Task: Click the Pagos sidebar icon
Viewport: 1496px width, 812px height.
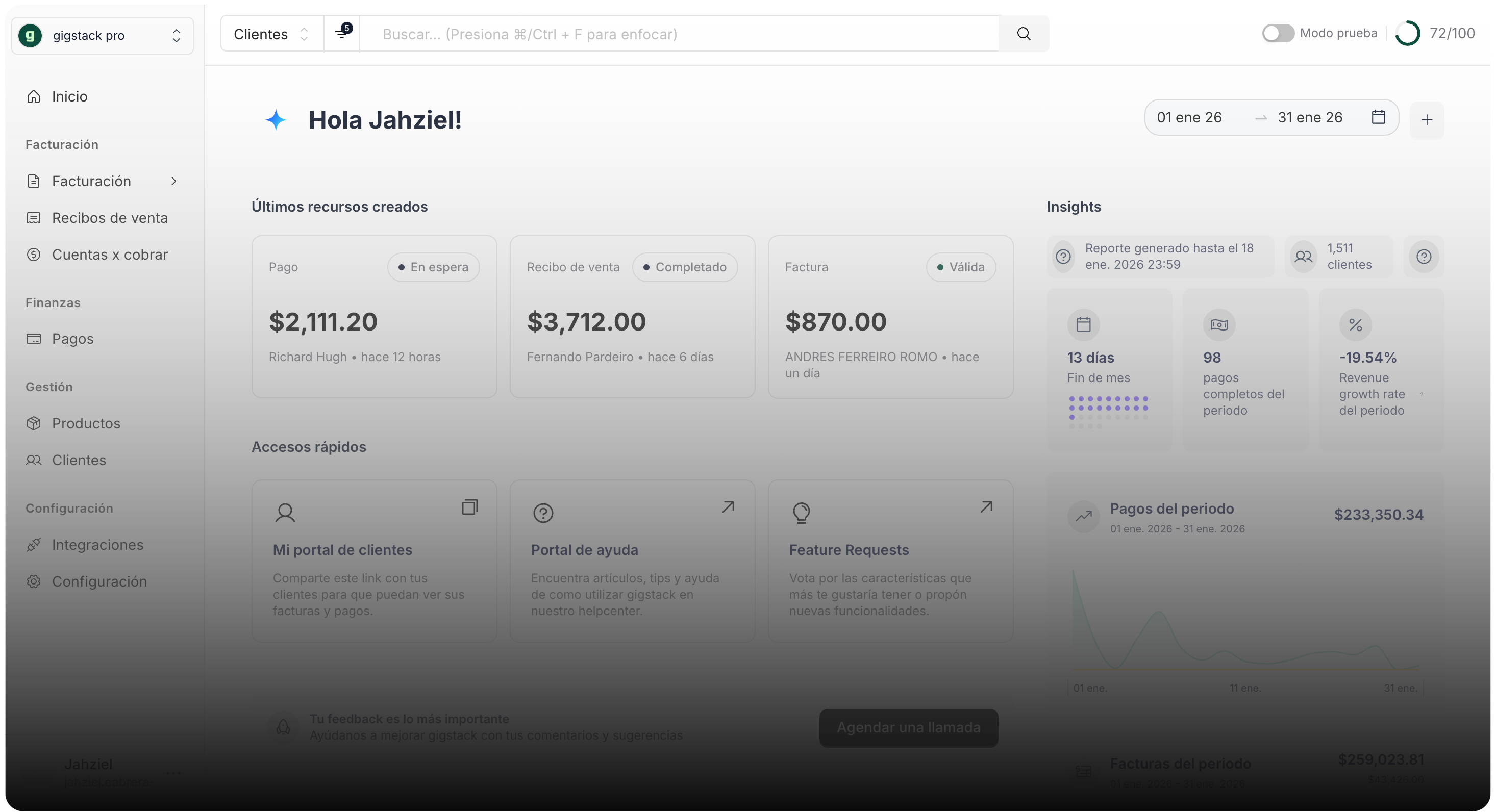Action: click(34, 338)
